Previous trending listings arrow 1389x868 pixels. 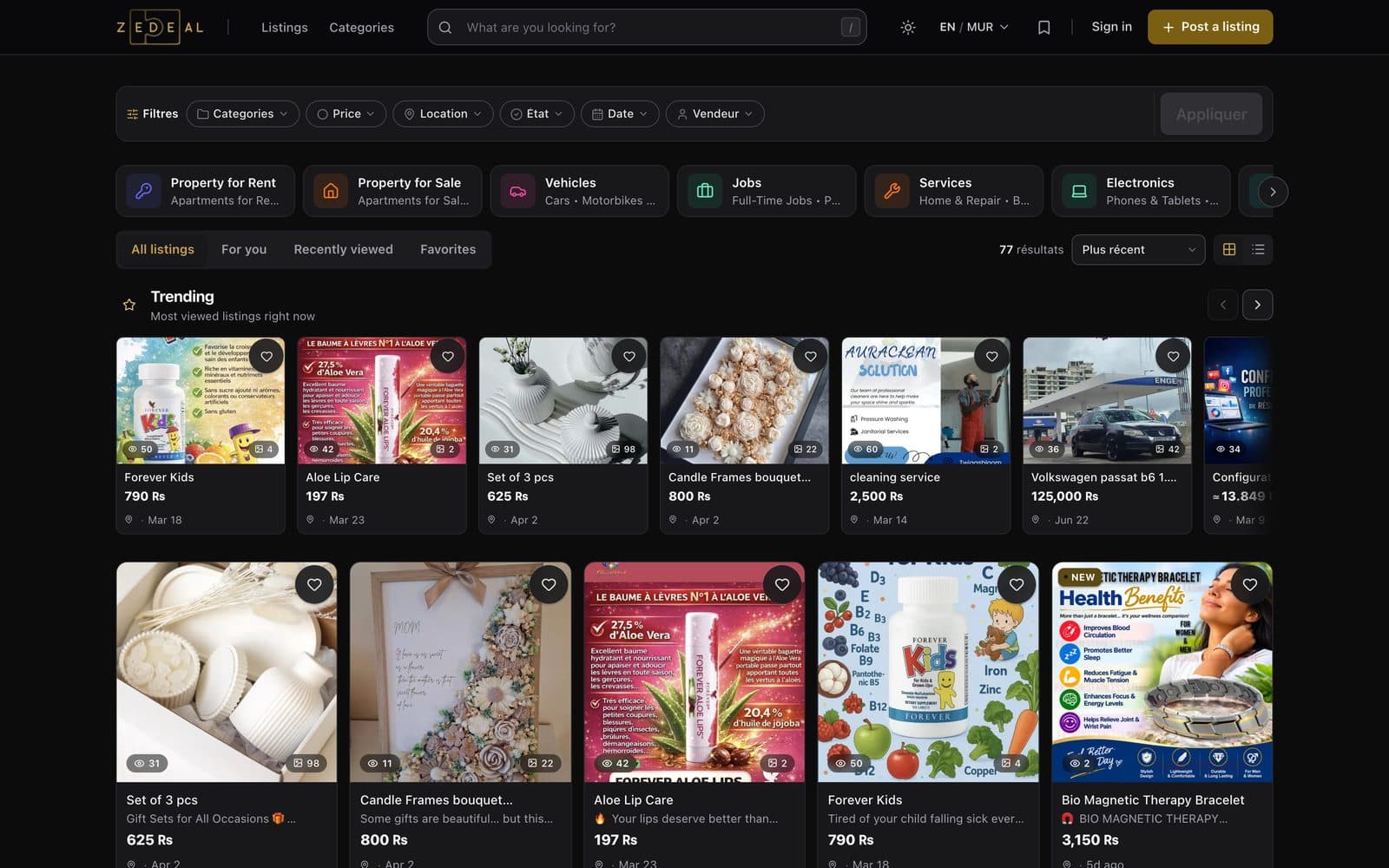[1222, 305]
